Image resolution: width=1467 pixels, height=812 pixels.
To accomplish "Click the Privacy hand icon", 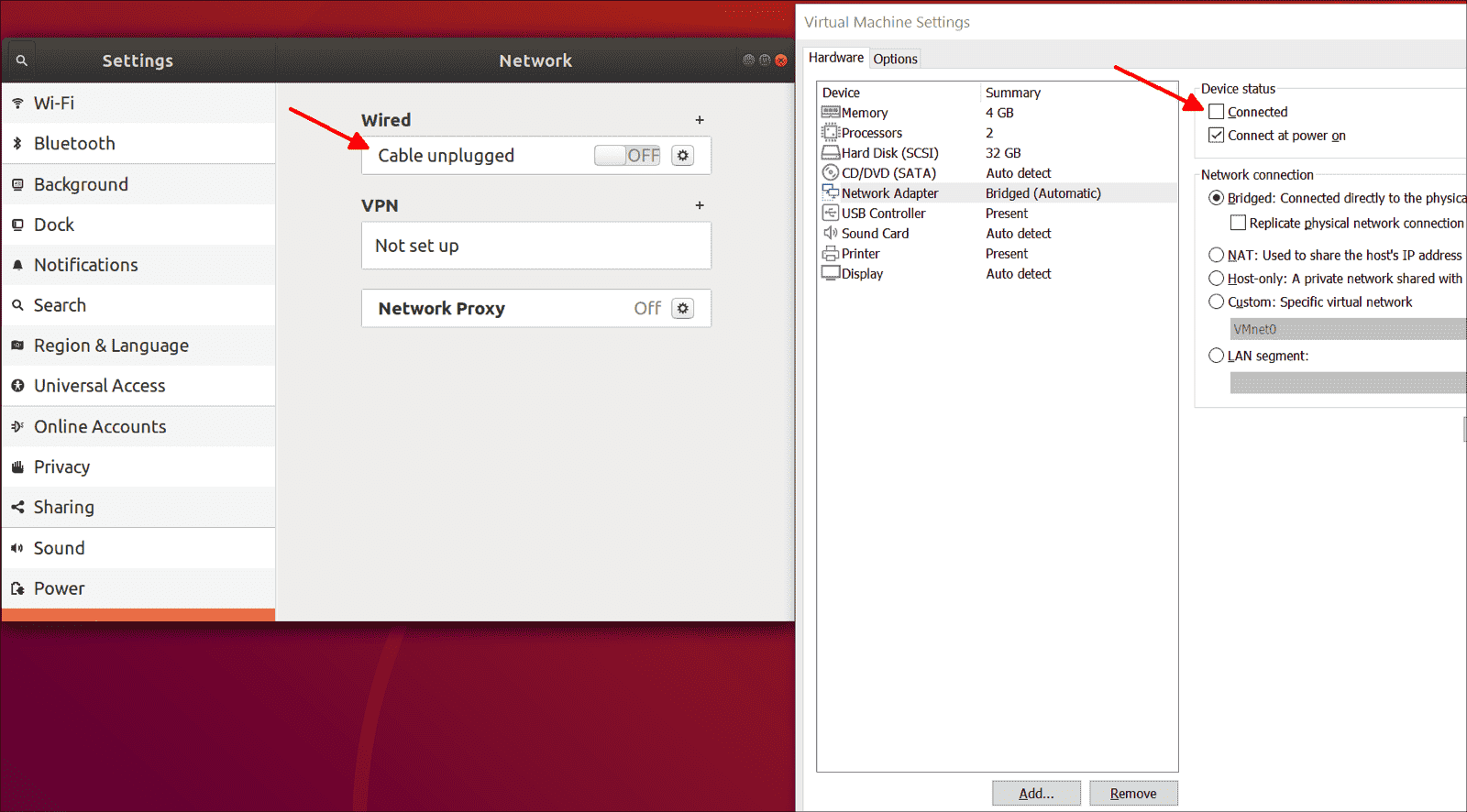I will click(x=17, y=466).
